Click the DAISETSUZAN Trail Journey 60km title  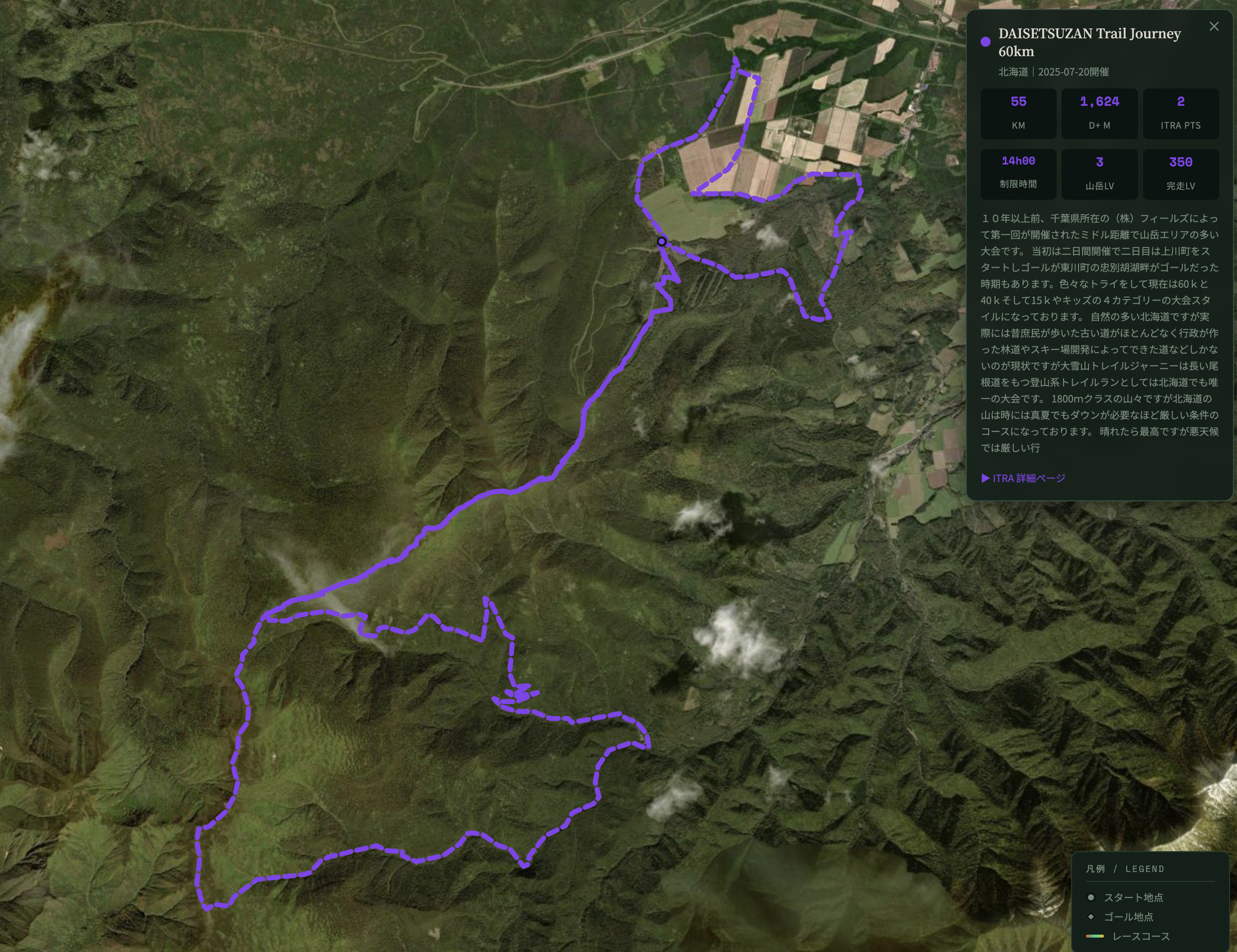(x=1089, y=42)
